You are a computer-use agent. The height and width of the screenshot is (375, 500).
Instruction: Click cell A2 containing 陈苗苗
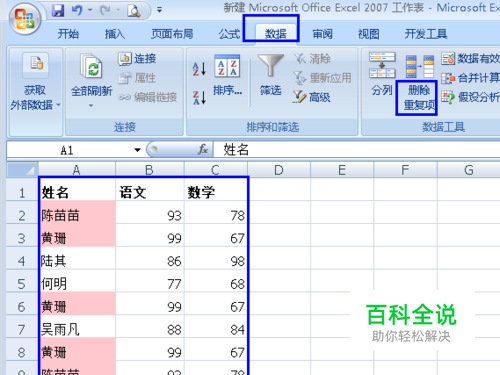coord(77,212)
